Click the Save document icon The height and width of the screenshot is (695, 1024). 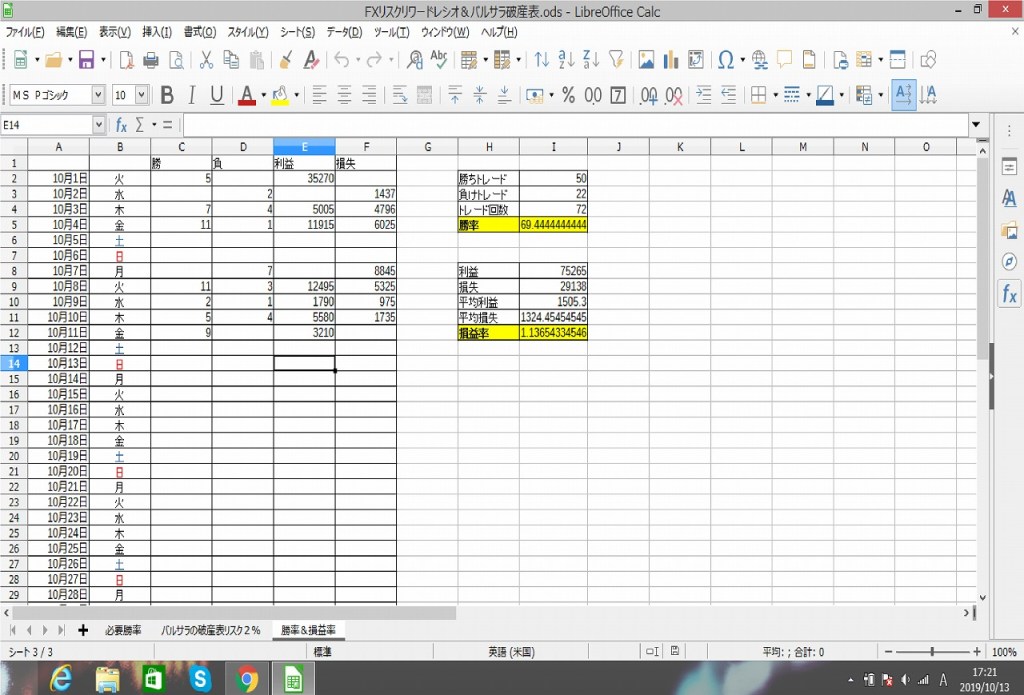(86, 60)
